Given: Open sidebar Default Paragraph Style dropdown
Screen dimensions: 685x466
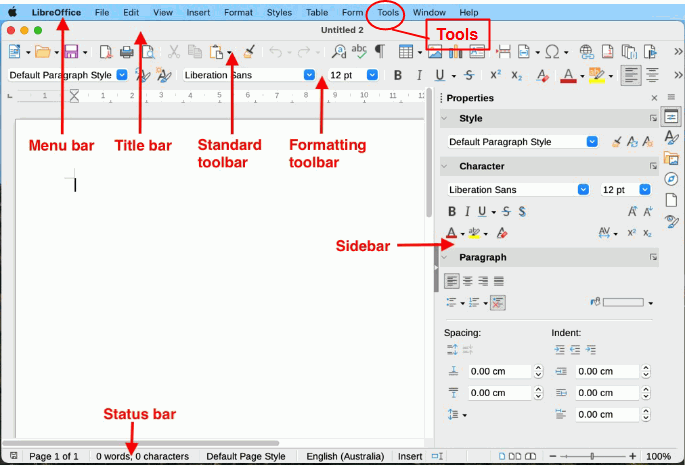Looking at the screenshot, I should [592, 142].
